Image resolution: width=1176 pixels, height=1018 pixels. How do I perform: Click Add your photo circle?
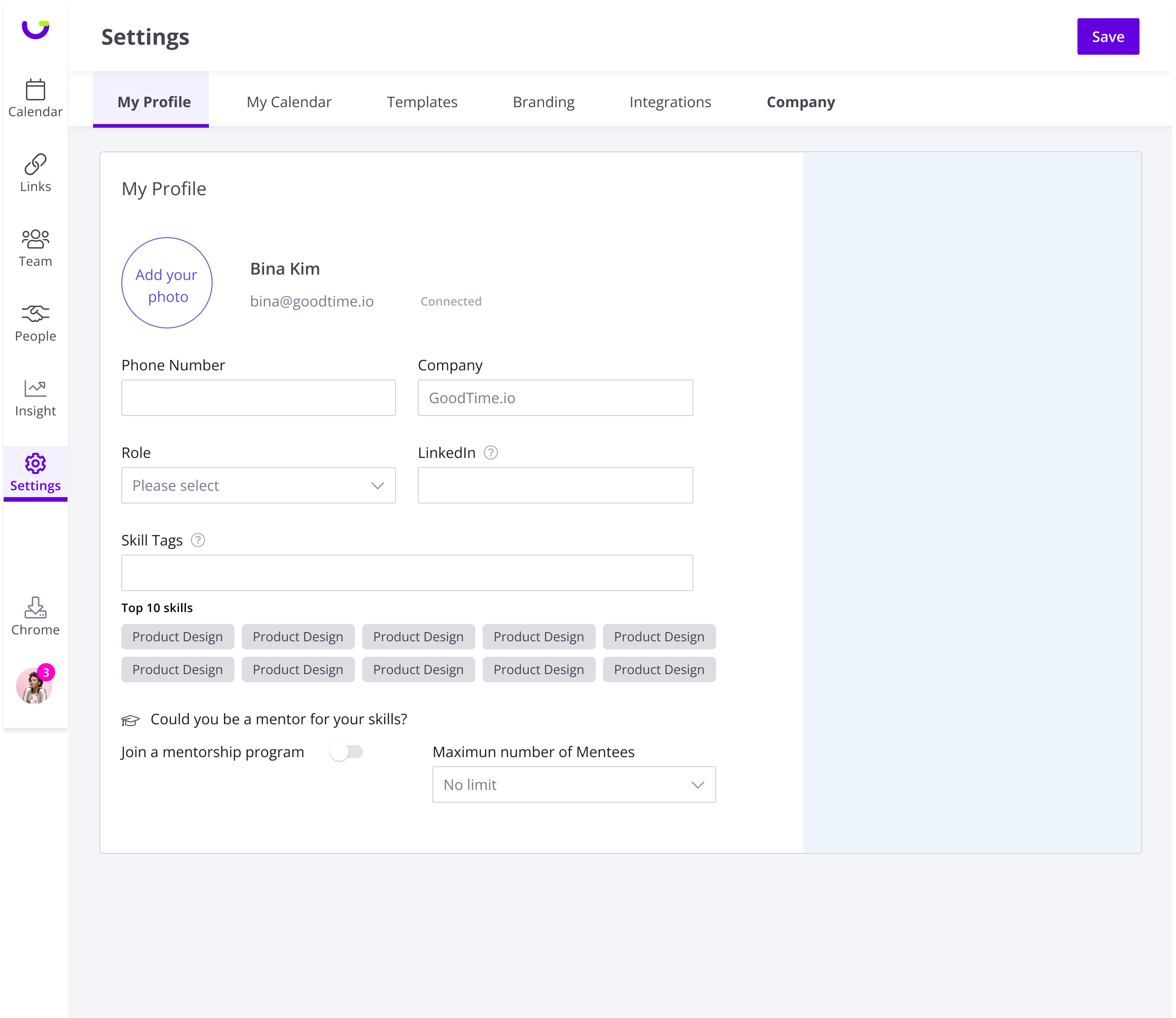click(167, 283)
